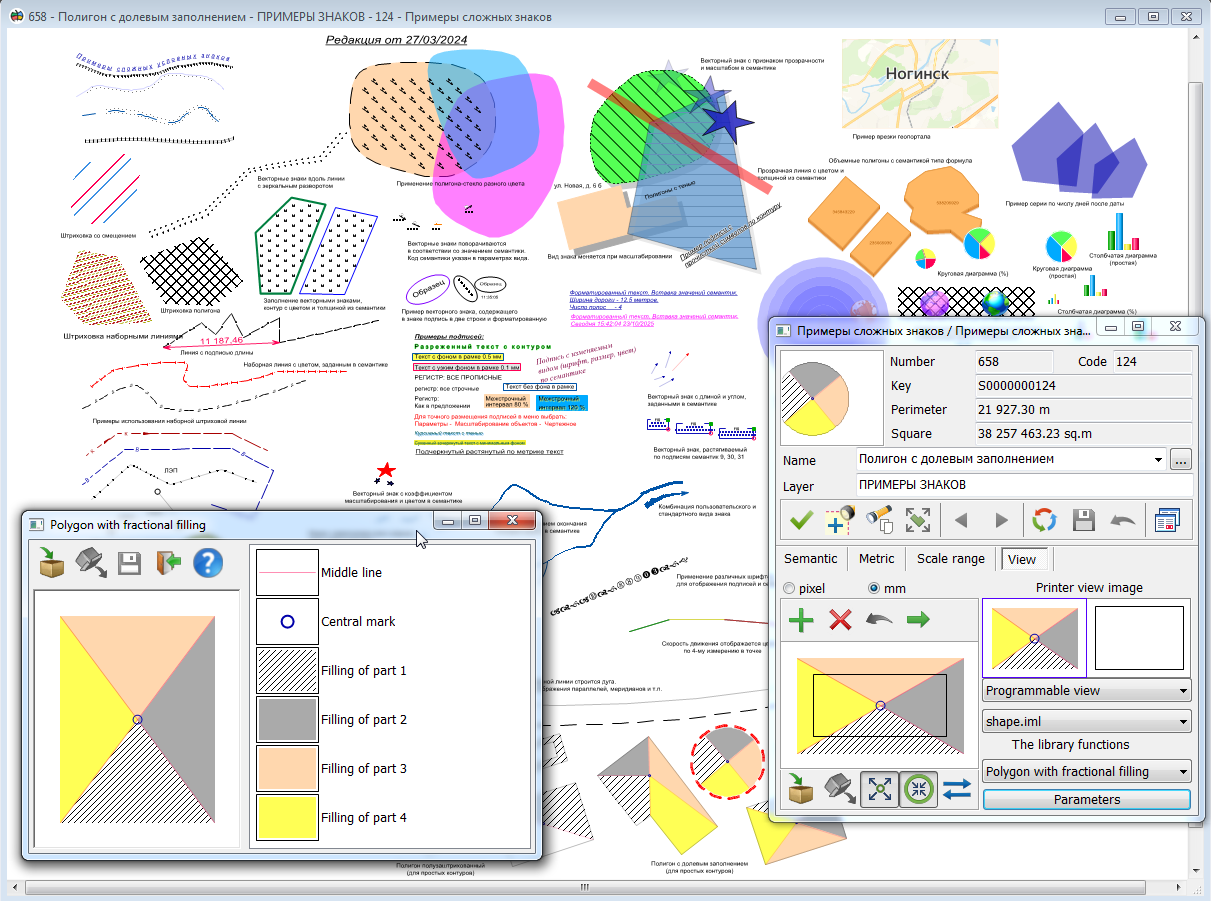Open help with the blue question mark

point(207,562)
